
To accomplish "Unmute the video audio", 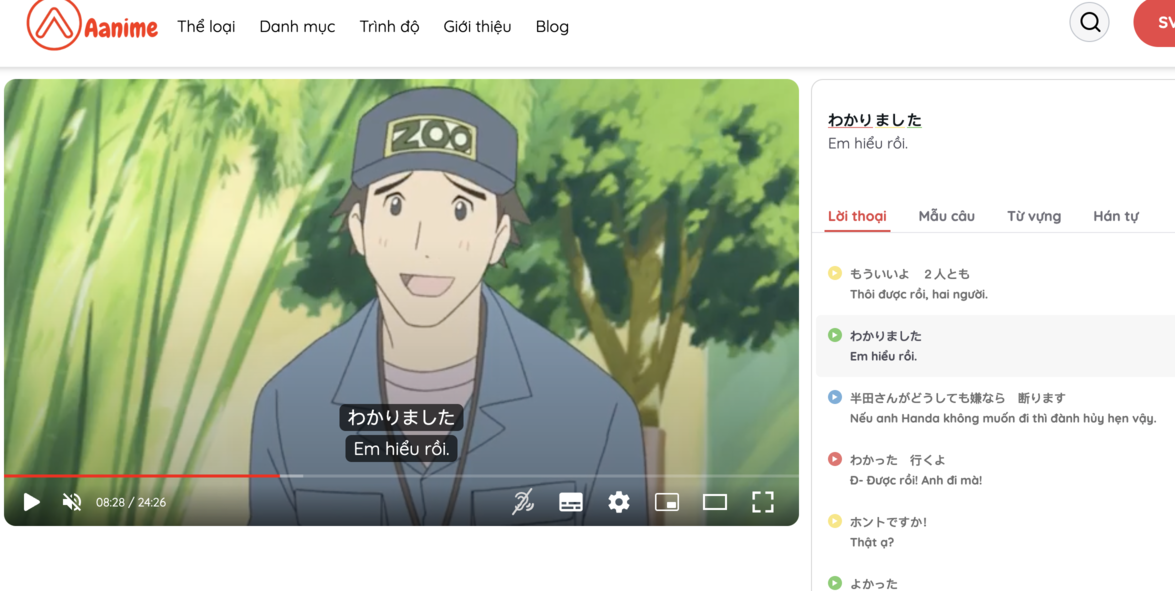I will pyautogui.click(x=70, y=501).
